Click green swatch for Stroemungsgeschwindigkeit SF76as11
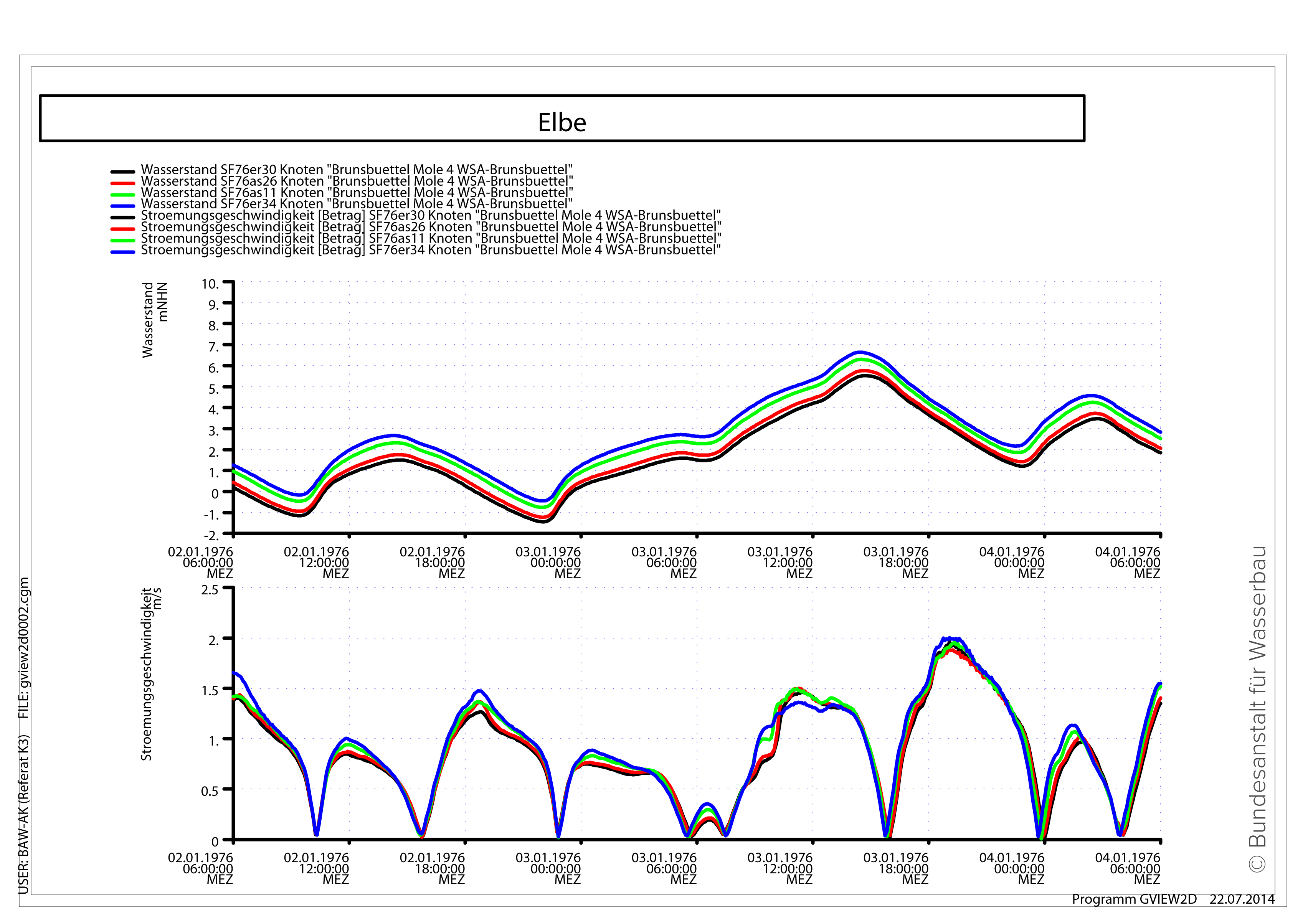The height and width of the screenshot is (924, 1308). coord(122,240)
